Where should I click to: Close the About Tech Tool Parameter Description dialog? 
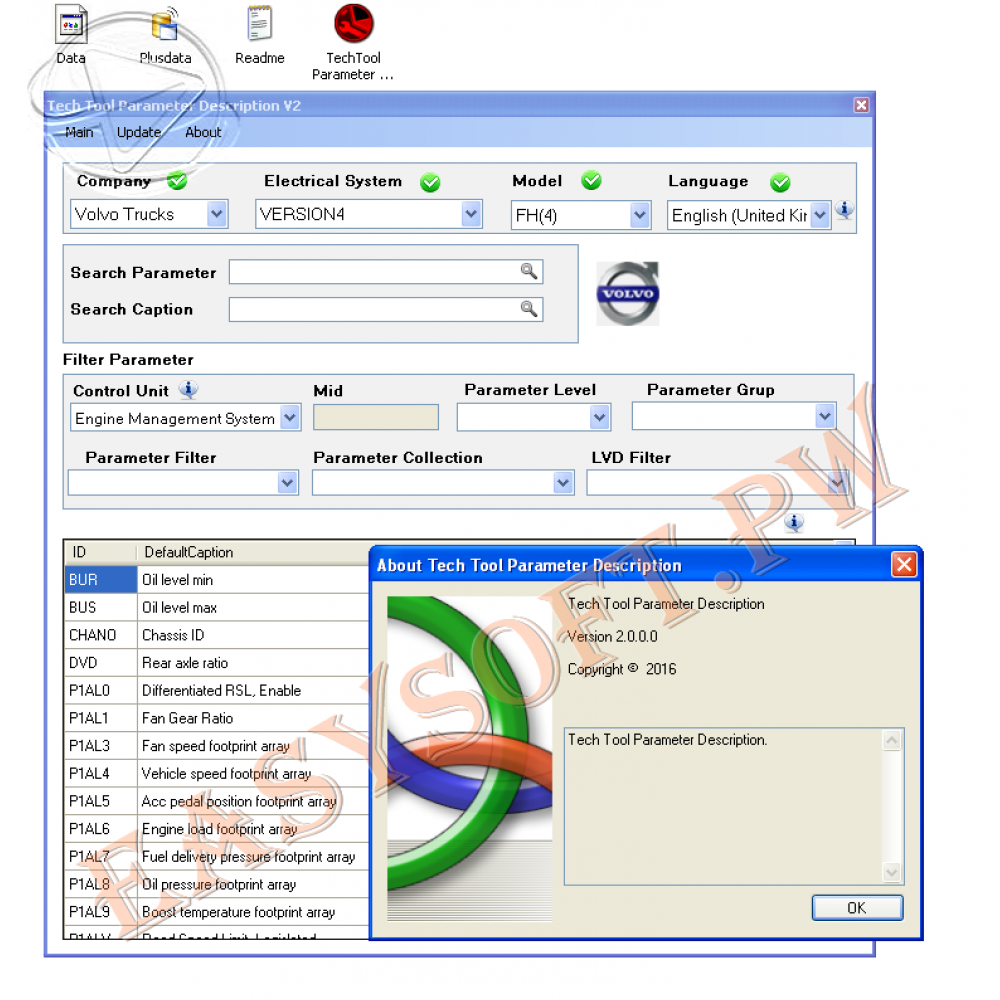click(904, 564)
